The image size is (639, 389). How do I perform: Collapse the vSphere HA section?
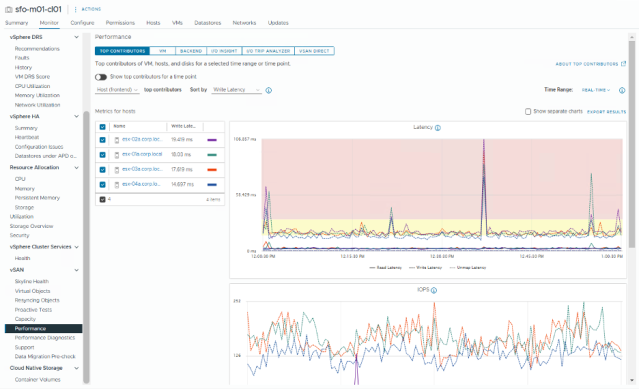pos(76,116)
